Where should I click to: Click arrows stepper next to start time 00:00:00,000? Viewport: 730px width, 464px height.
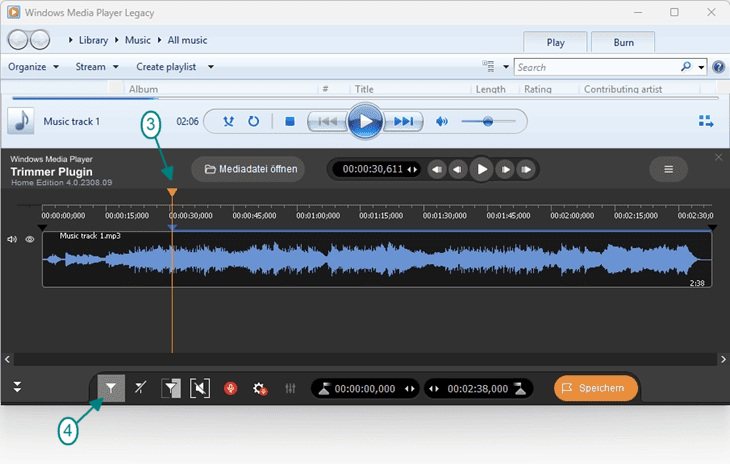click(410, 389)
